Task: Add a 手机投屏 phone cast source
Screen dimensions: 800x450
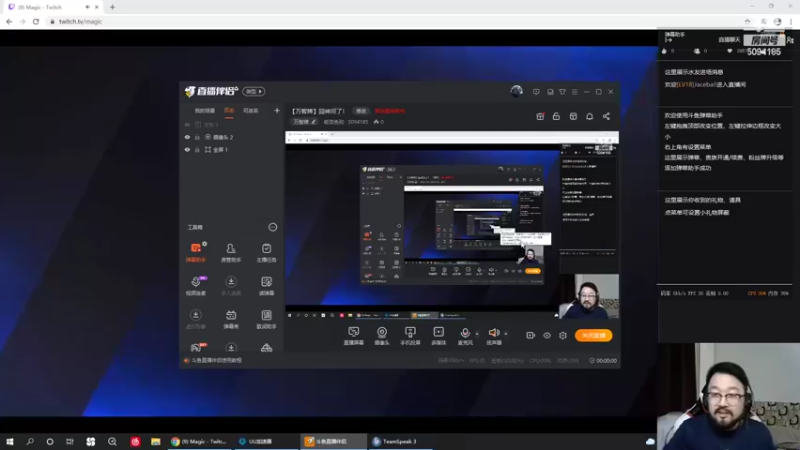Action: point(410,336)
